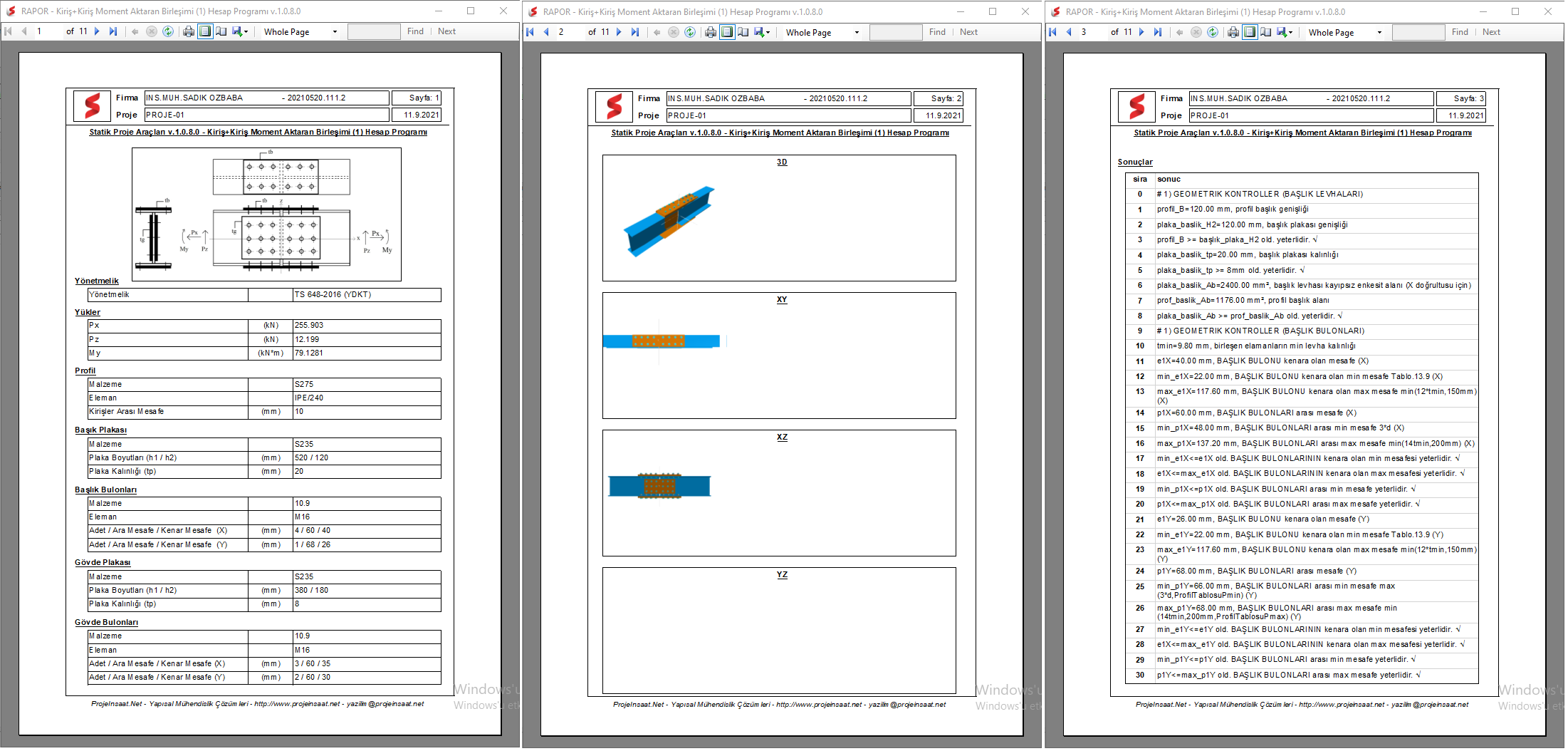
Task: Refresh the report in page 3 window
Action: [1213, 32]
